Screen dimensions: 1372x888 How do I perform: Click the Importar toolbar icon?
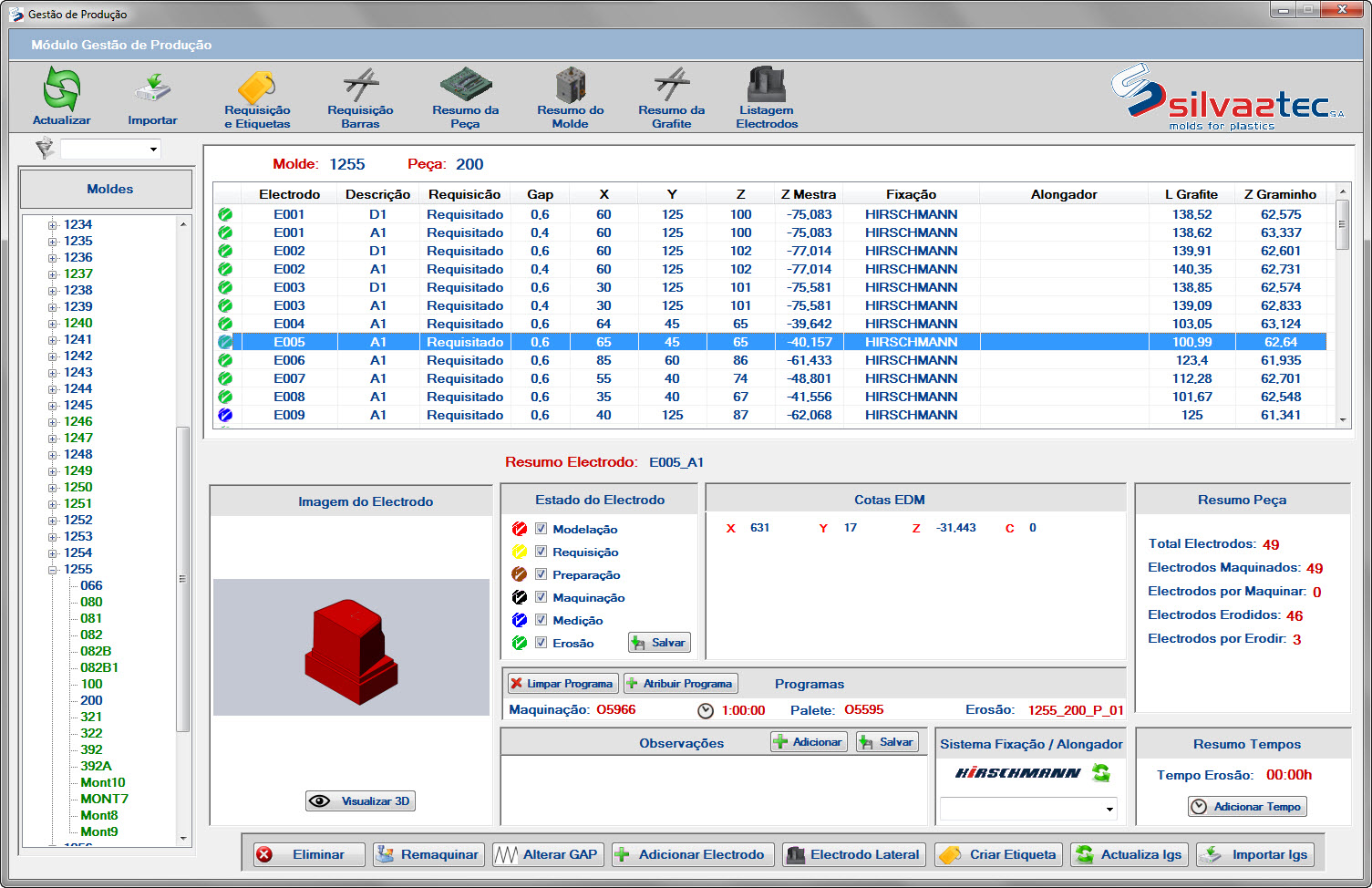(x=152, y=89)
